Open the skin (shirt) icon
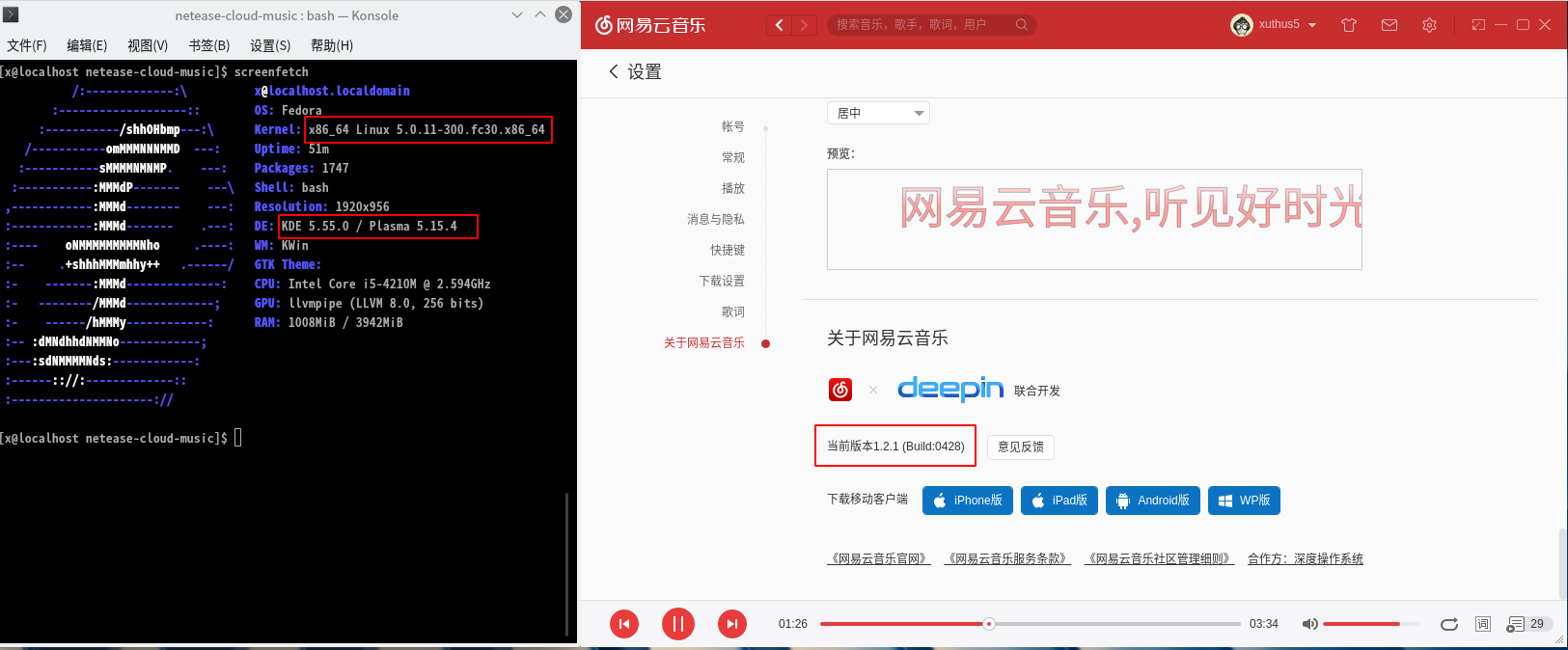Image resolution: width=1568 pixels, height=650 pixels. (1349, 25)
